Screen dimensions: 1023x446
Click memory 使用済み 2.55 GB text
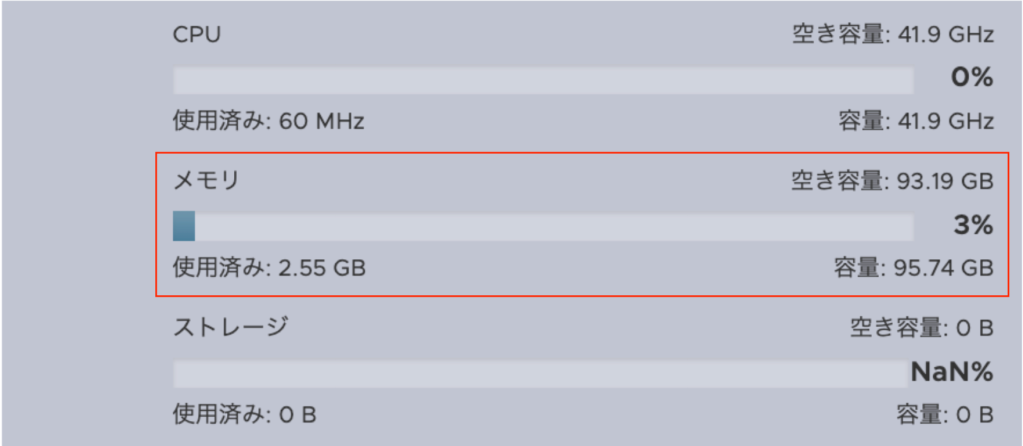(x=269, y=268)
